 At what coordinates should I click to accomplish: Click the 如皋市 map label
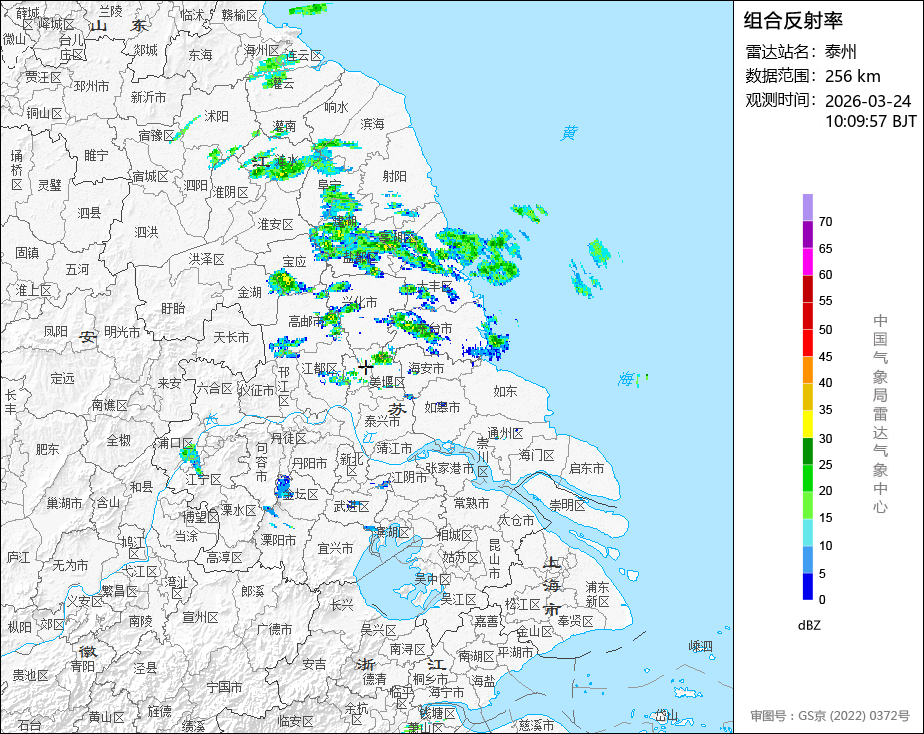coord(443,407)
